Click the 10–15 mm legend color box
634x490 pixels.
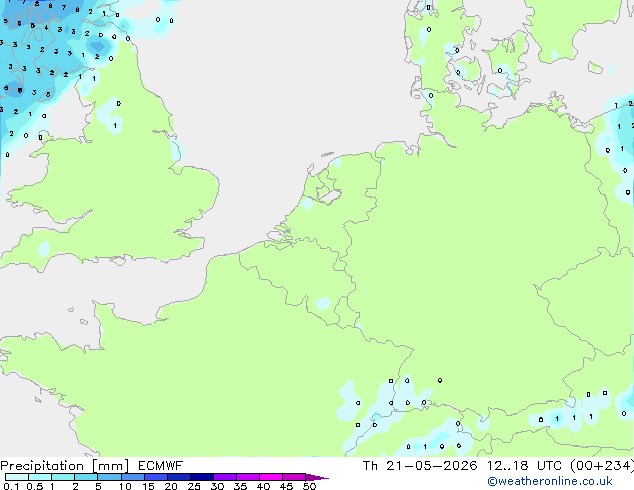click(133, 477)
